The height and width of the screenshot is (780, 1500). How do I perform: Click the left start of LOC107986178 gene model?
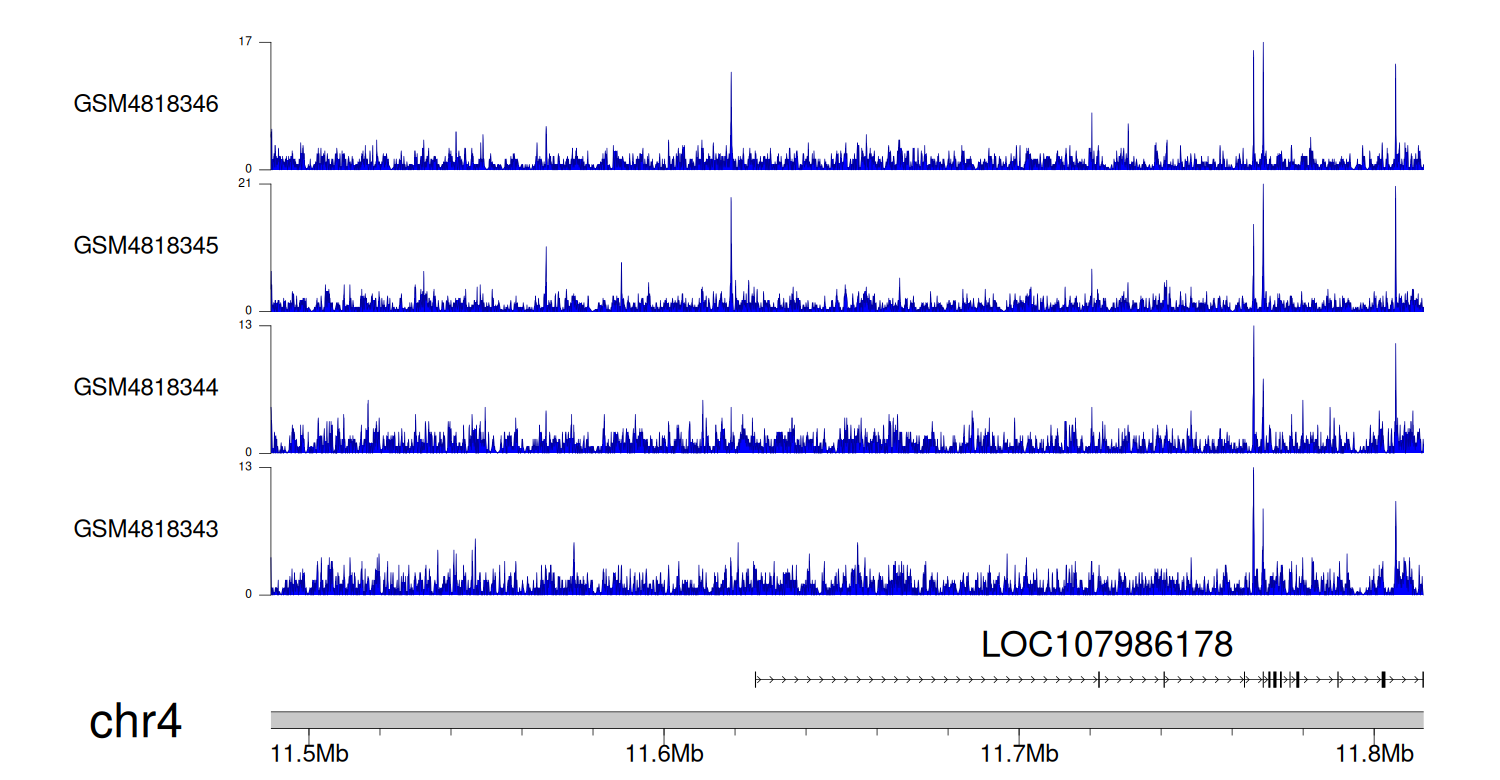click(x=756, y=680)
